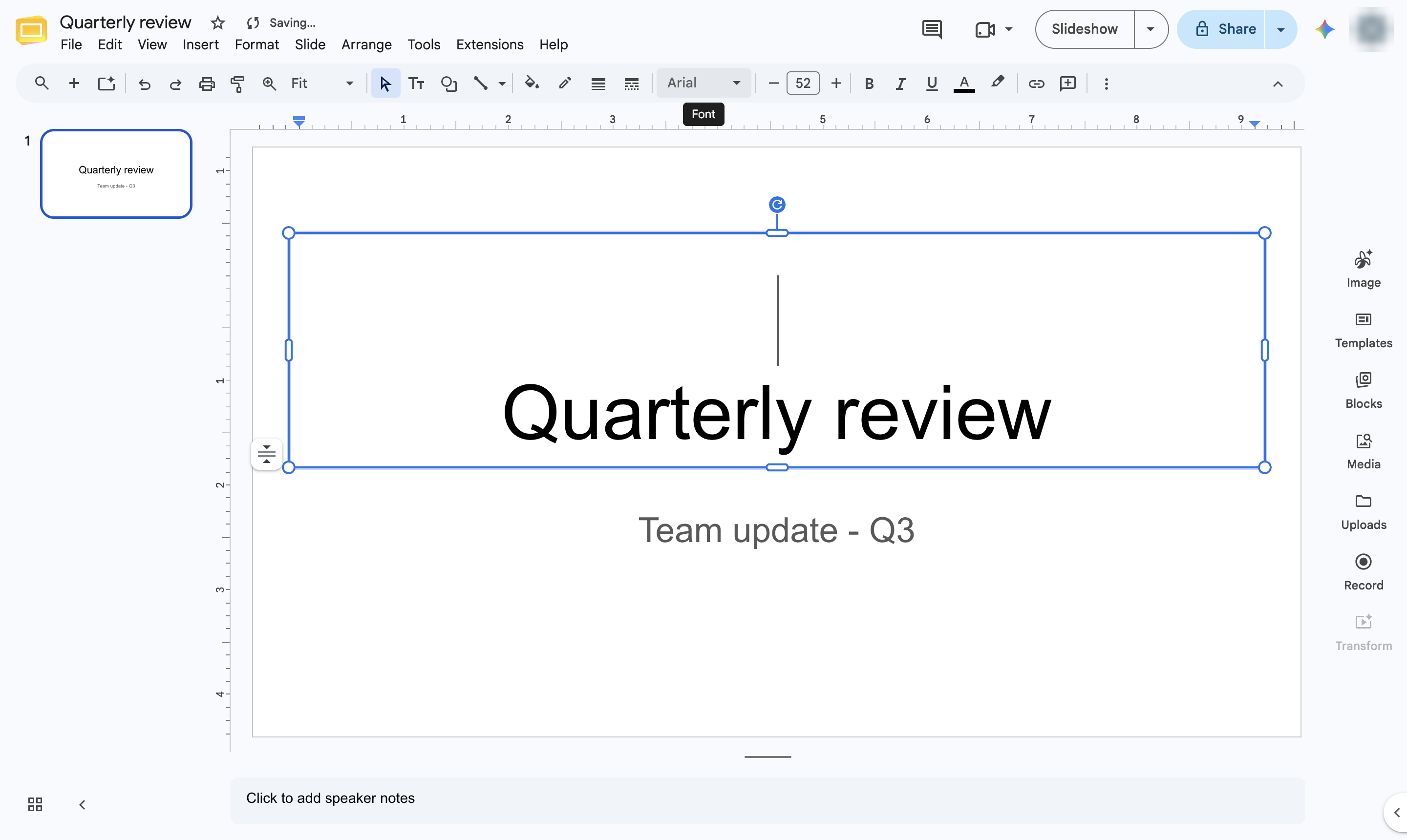Open the Fit zoom dropdown
The height and width of the screenshot is (840, 1407).
tap(321, 83)
